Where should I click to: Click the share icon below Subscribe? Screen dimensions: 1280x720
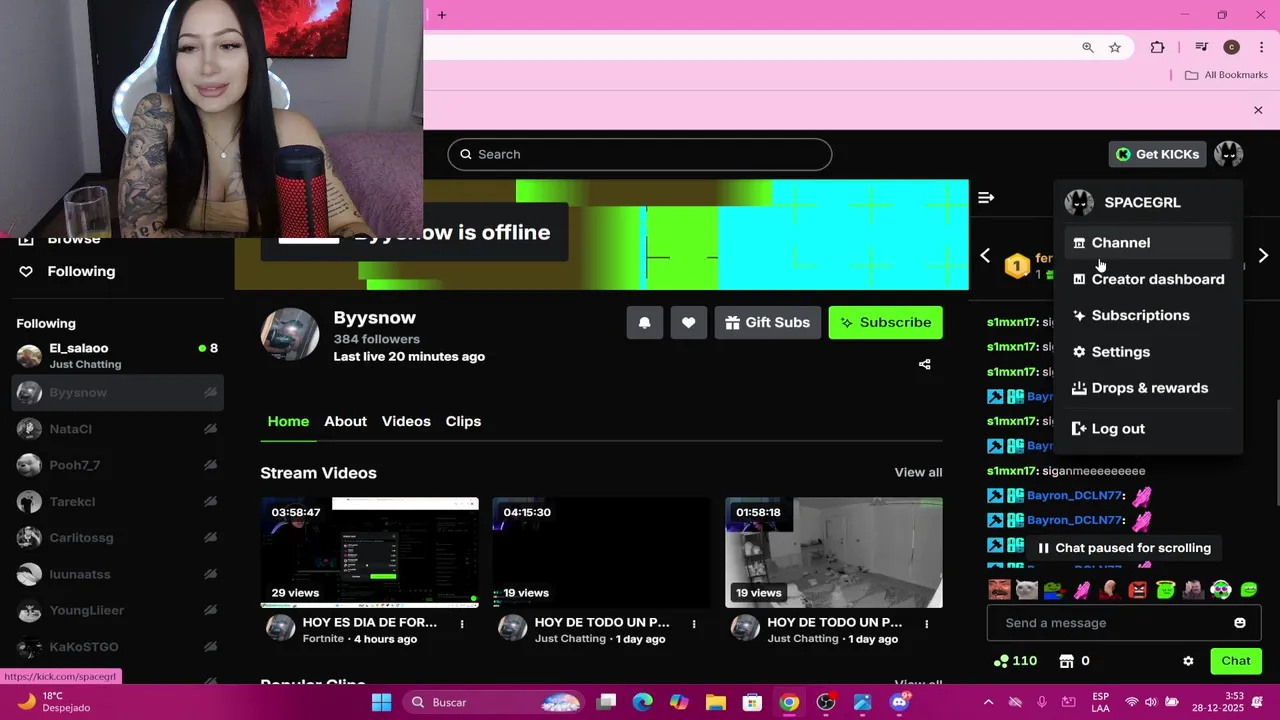click(924, 364)
